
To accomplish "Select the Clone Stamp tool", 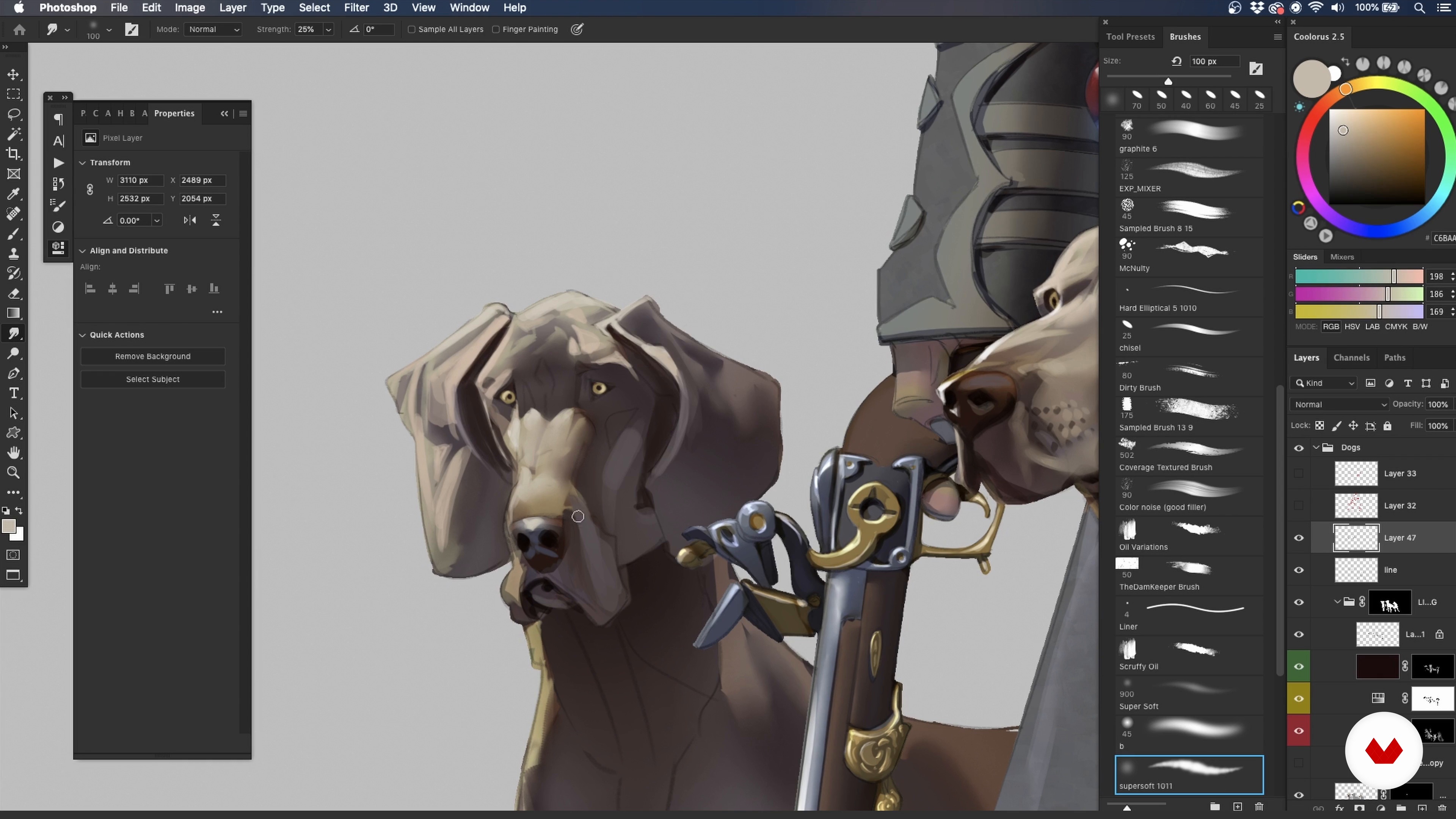I will coord(14,253).
